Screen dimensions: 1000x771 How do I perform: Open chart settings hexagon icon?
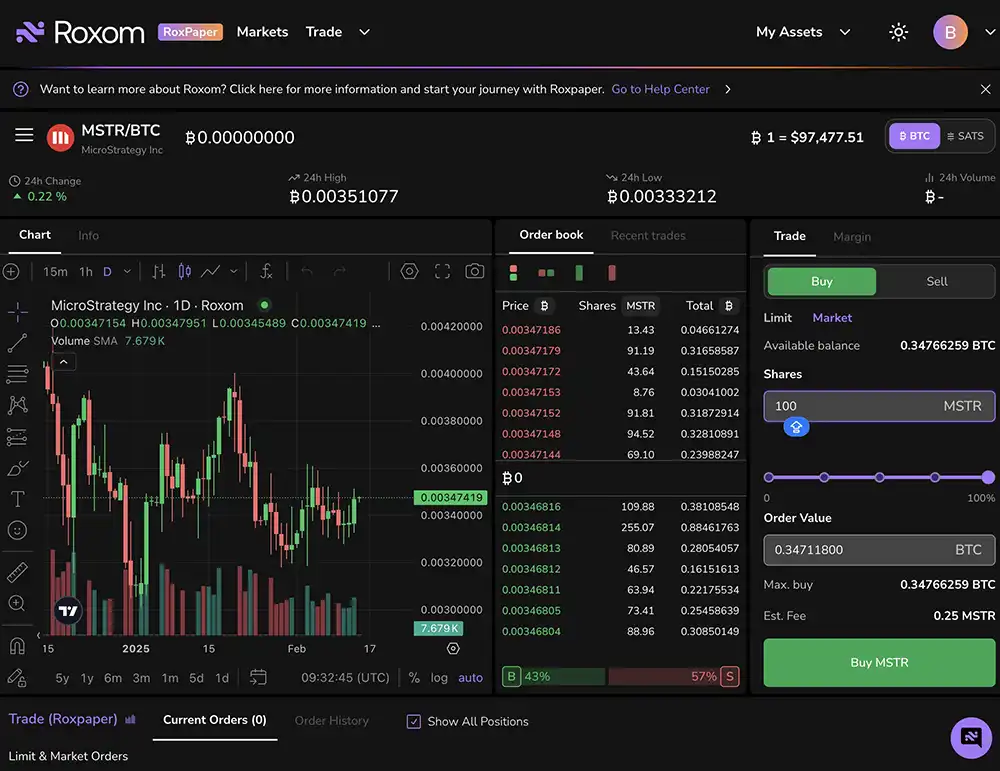coord(409,272)
